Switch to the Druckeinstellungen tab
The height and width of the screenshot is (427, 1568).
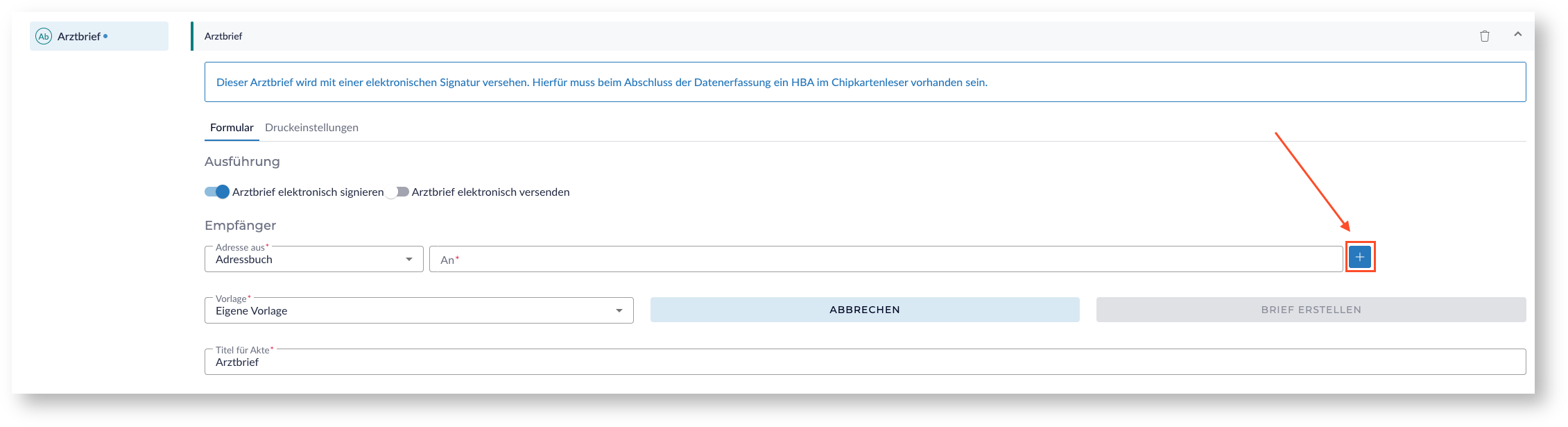coord(311,128)
